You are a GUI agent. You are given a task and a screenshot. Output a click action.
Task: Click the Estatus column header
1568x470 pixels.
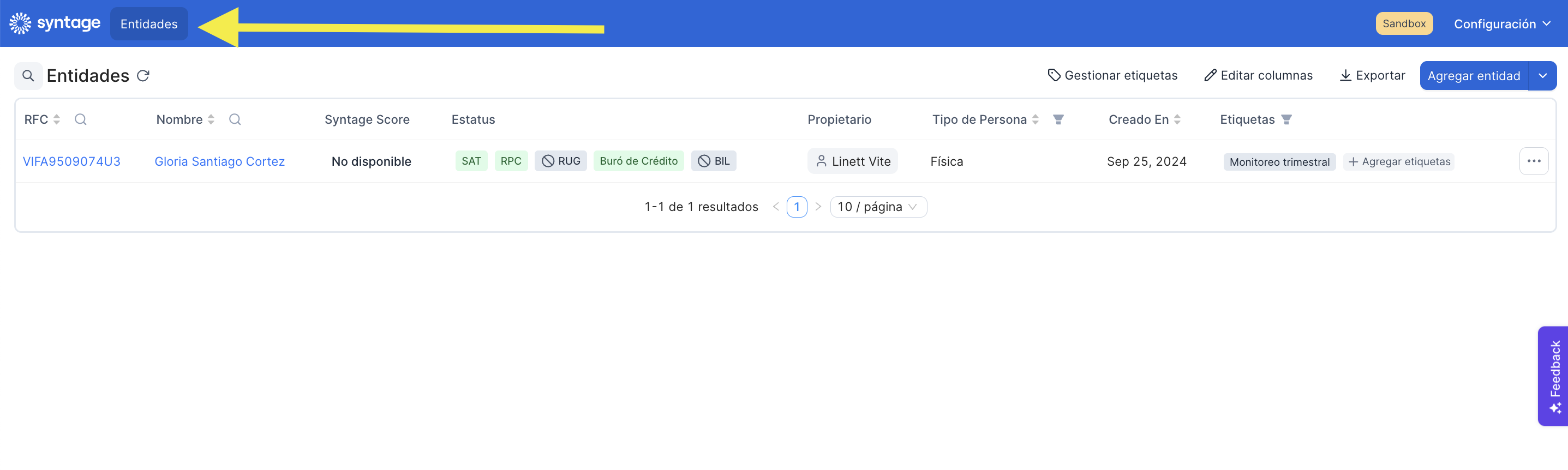tap(473, 120)
